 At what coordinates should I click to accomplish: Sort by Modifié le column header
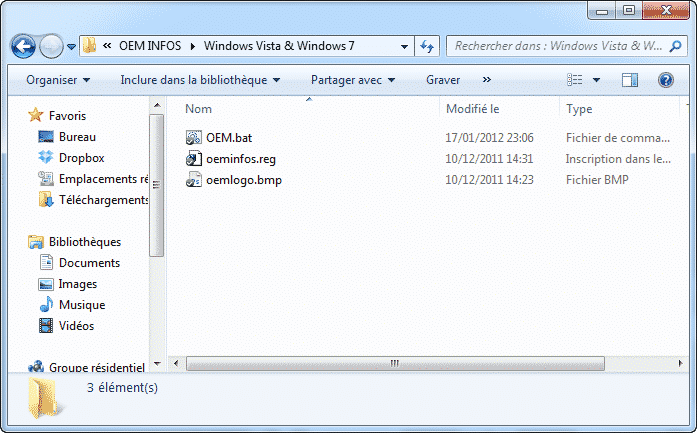499,109
